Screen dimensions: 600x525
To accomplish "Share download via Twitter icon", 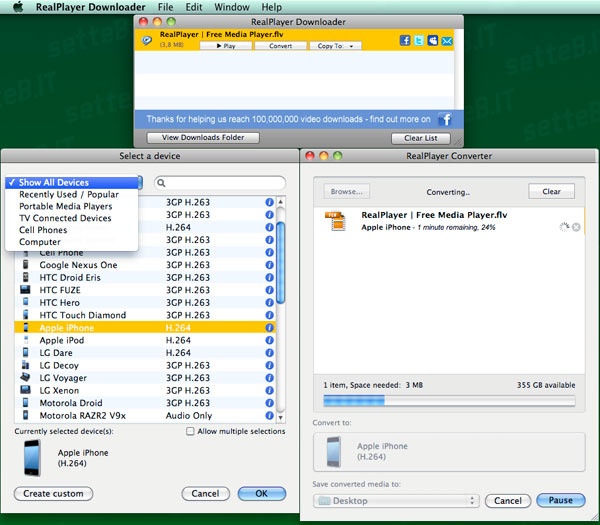I will (x=420, y=41).
